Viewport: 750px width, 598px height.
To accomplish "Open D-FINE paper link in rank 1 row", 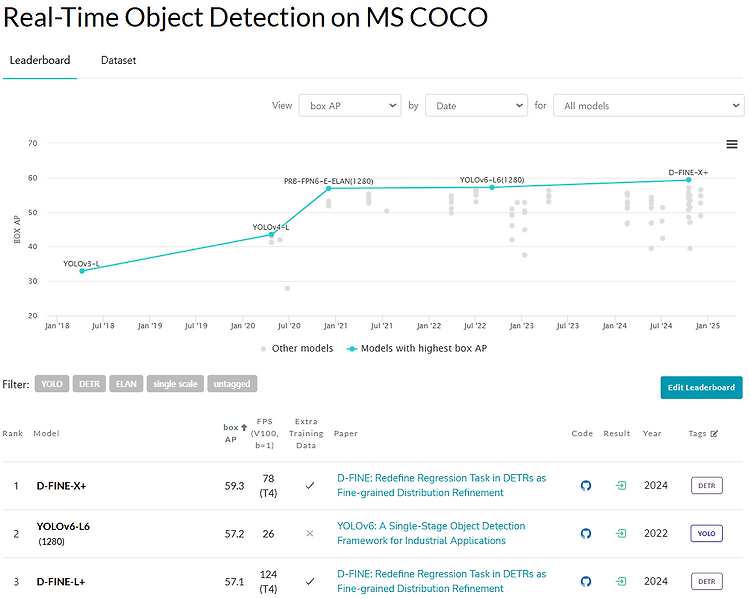I will click(x=441, y=485).
